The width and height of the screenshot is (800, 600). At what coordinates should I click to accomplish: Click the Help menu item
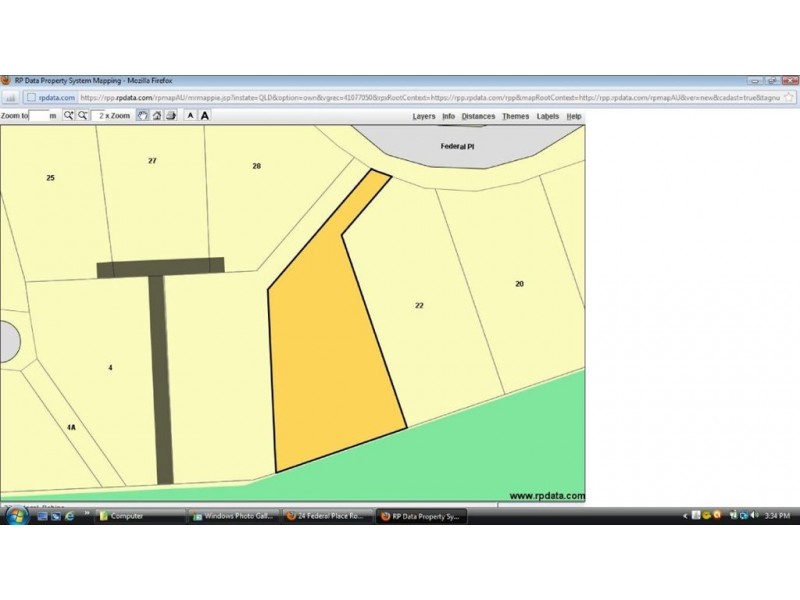tap(573, 116)
